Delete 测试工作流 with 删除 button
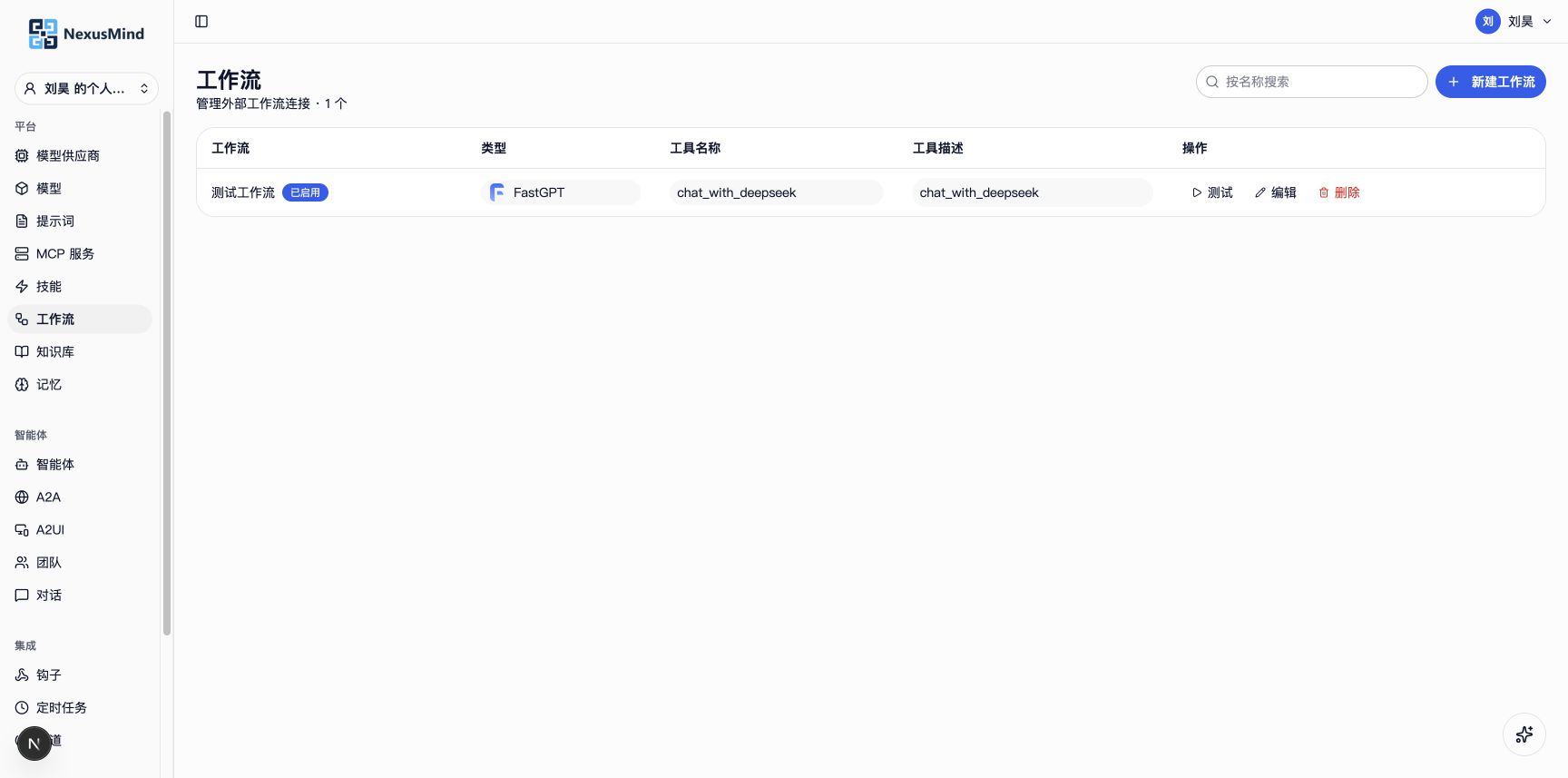This screenshot has height=778, width=1568. tap(1339, 192)
